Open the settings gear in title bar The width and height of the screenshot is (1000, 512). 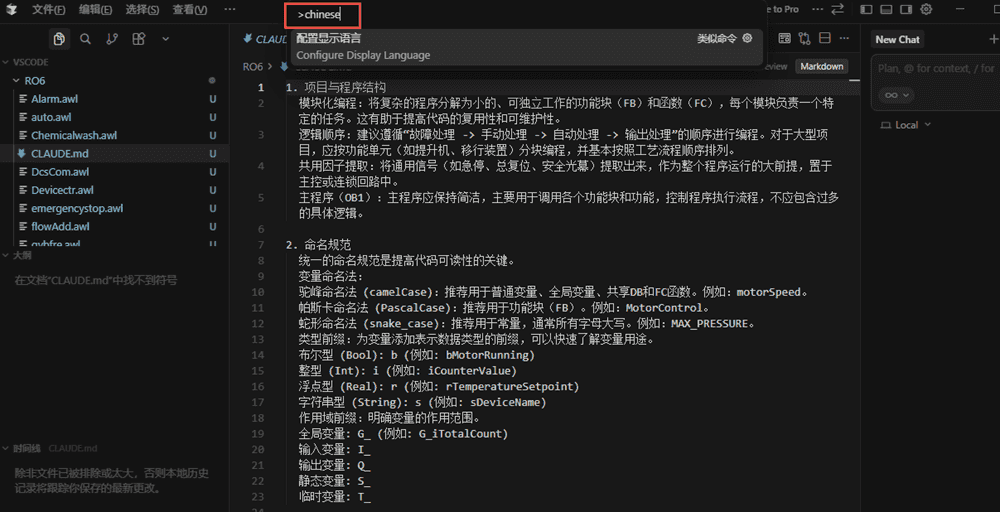[926, 9]
